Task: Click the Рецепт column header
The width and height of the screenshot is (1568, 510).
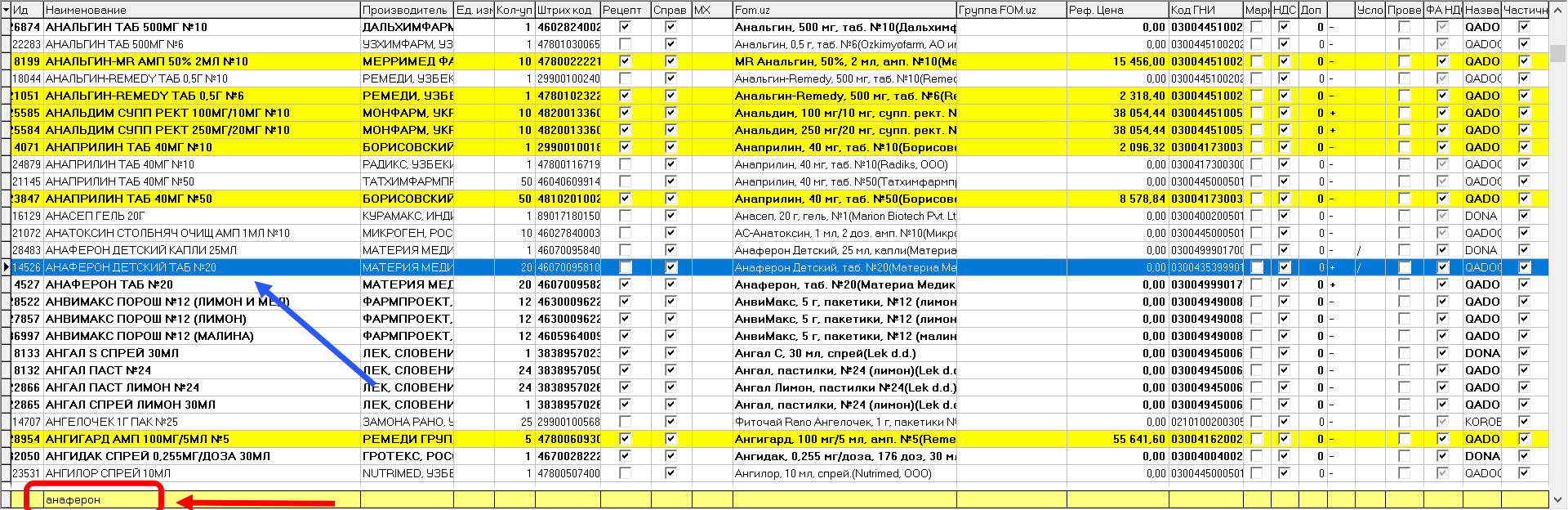Action: [x=626, y=10]
